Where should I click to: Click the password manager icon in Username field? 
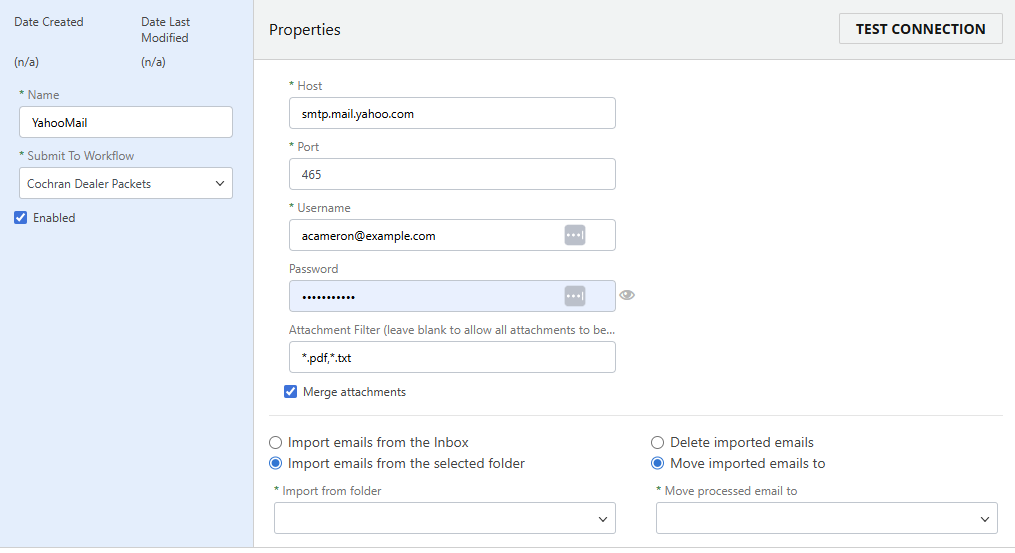click(x=574, y=235)
